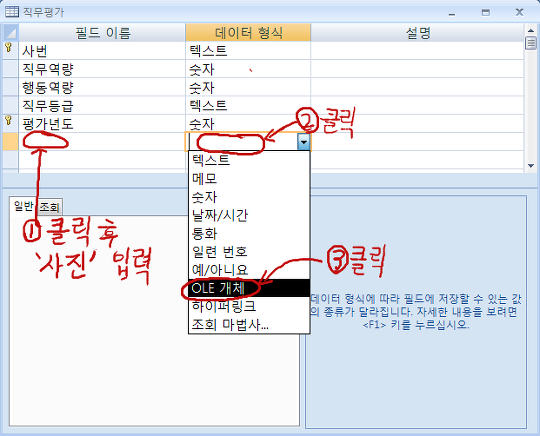Choose 예/아니요 from the data type list
Viewport: 540px width, 436px height.
pyautogui.click(x=249, y=270)
